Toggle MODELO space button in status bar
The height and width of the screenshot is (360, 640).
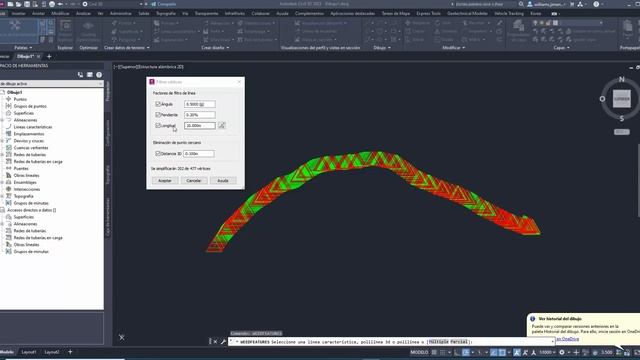click(x=419, y=352)
